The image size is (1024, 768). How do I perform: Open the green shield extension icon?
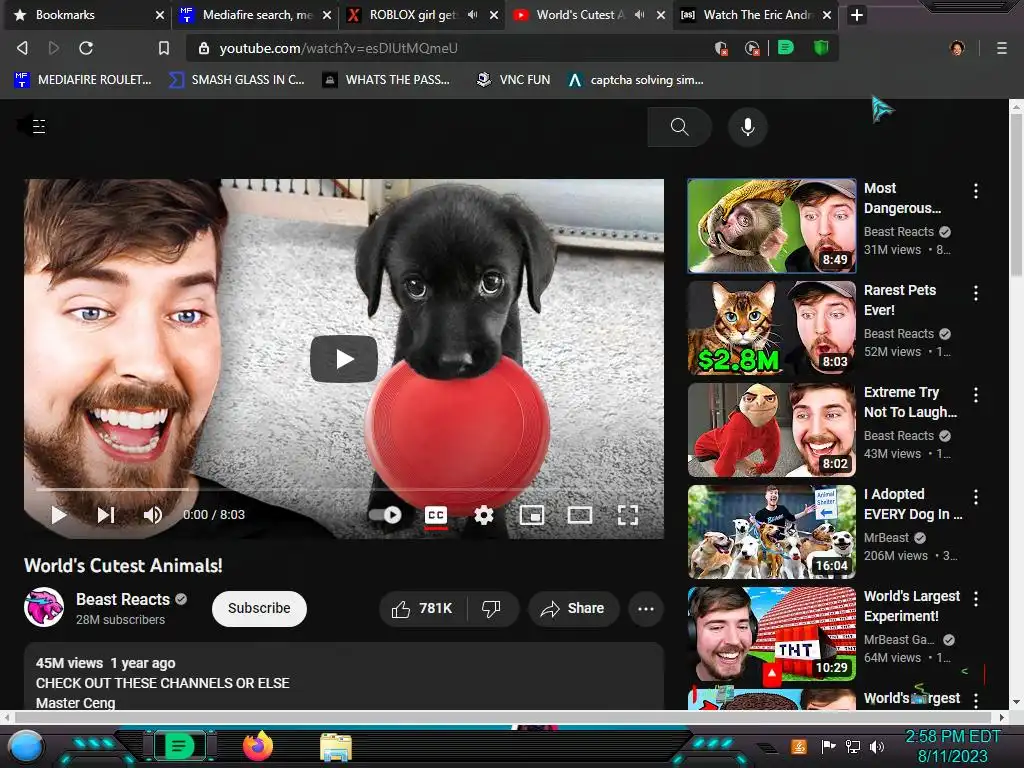pyautogui.click(x=821, y=47)
